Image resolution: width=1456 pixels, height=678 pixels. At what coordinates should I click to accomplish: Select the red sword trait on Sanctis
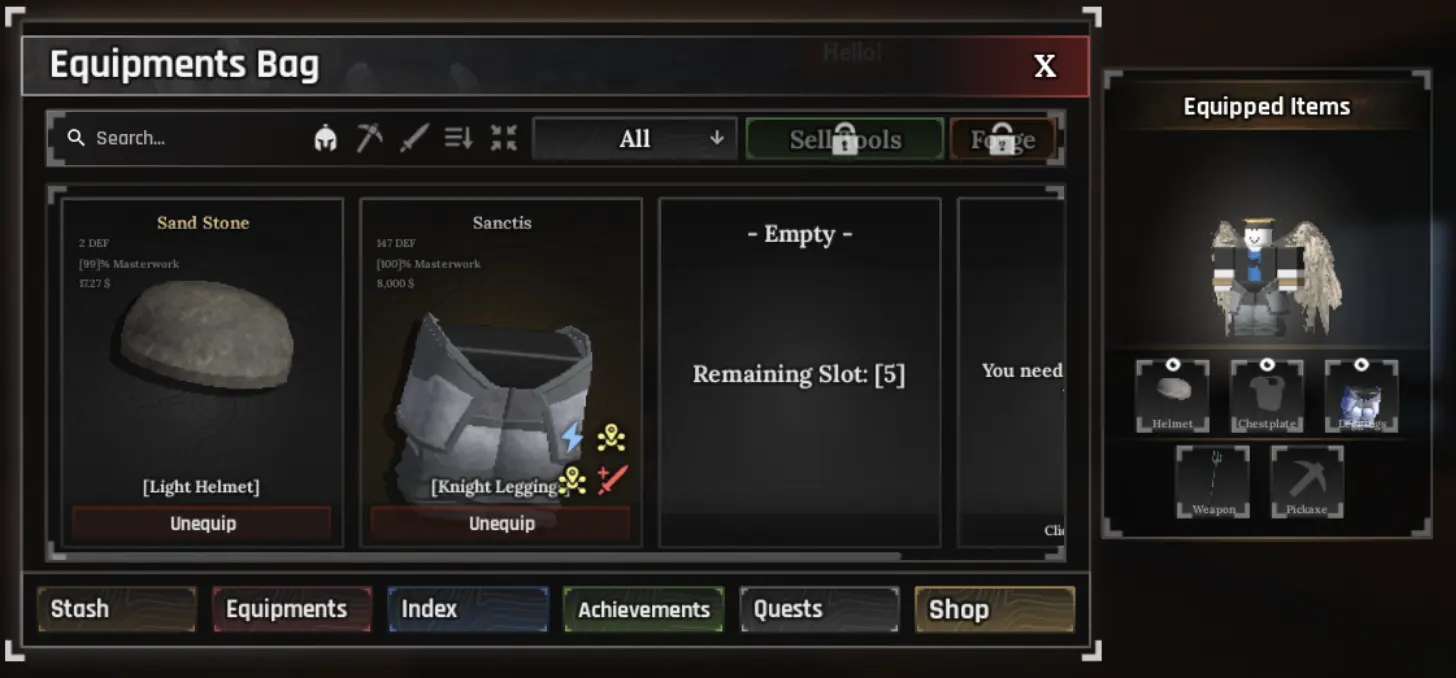[x=612, y=480]
